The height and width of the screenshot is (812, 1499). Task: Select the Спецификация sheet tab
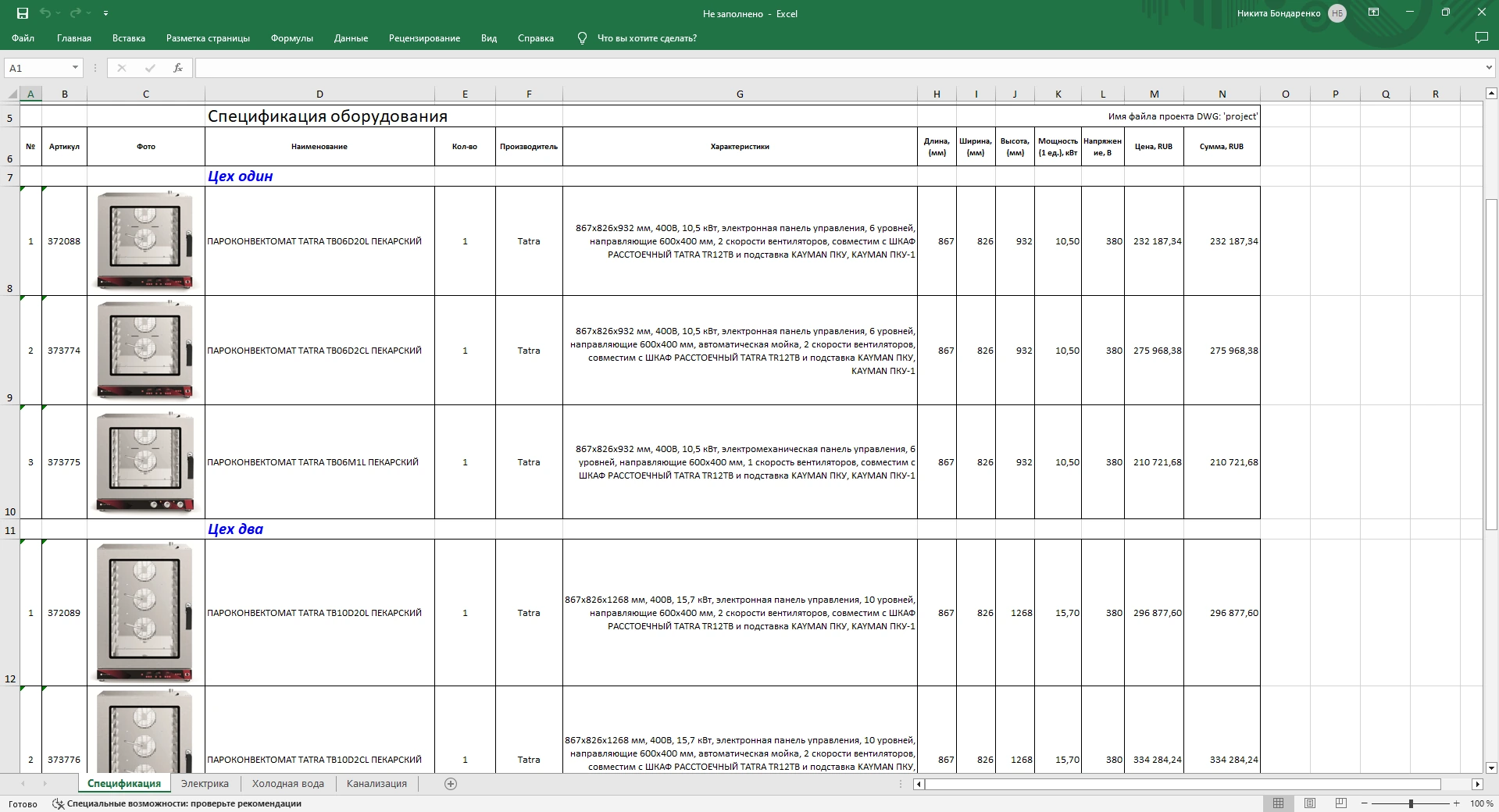coord(124,784)
